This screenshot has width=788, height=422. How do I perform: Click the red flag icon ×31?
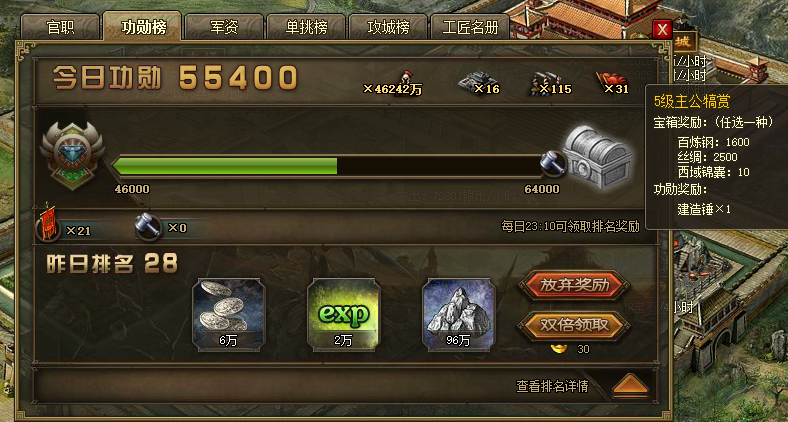click(611, 80)
